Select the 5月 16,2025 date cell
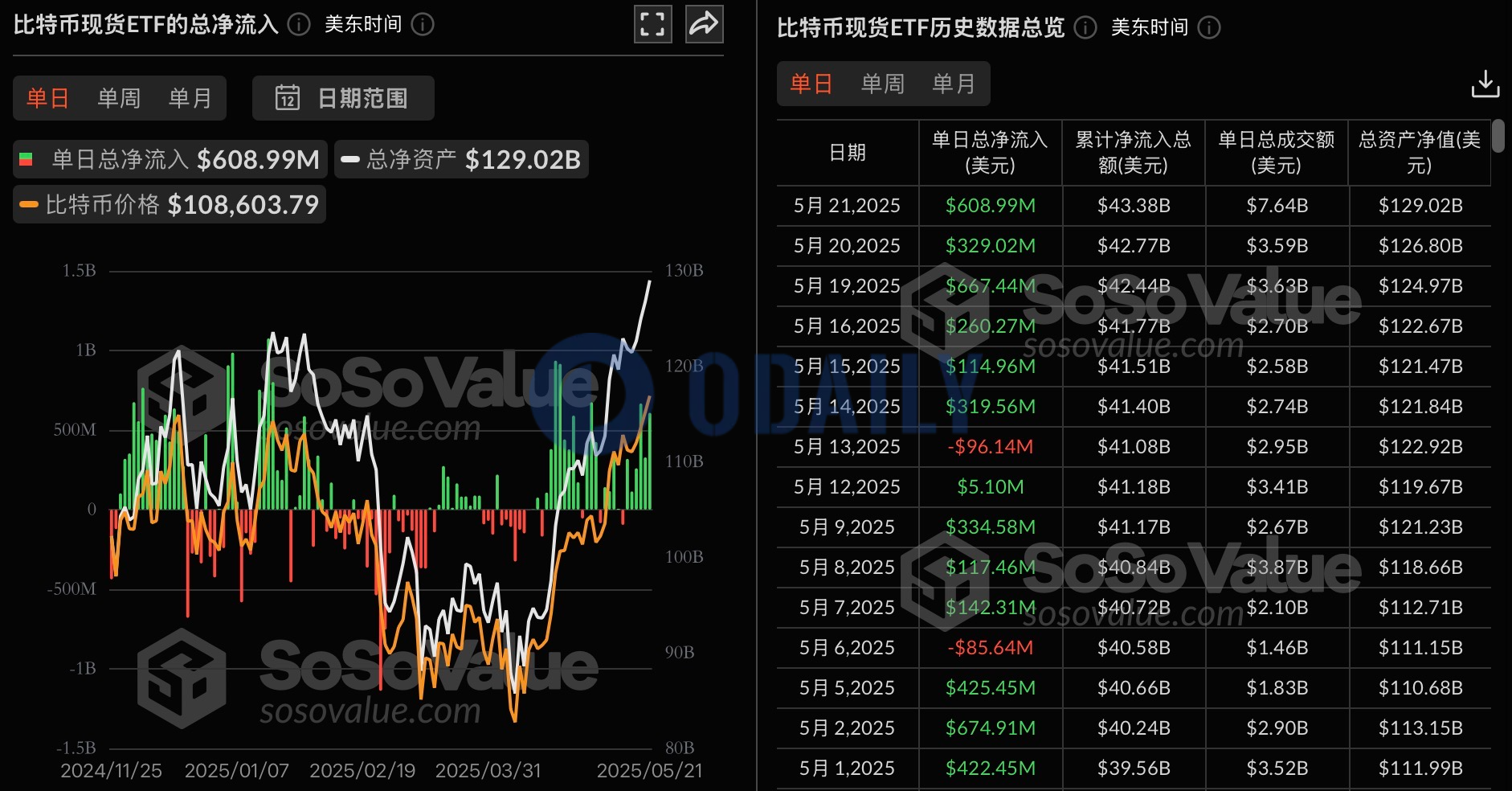This screenshot has height=791, width=1512. (847, 326)
